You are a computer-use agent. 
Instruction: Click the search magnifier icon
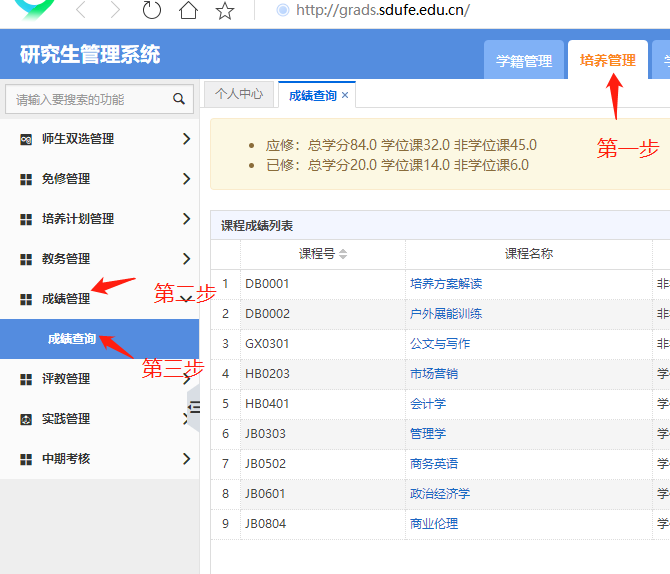tap(179, 99)
